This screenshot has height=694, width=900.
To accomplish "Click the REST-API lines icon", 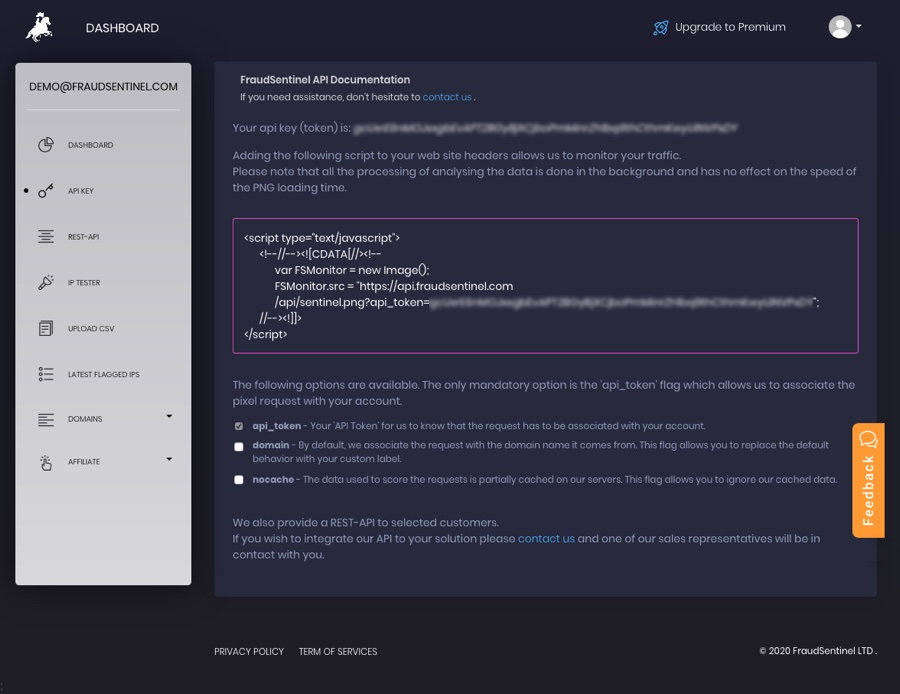I will point(46,237).
